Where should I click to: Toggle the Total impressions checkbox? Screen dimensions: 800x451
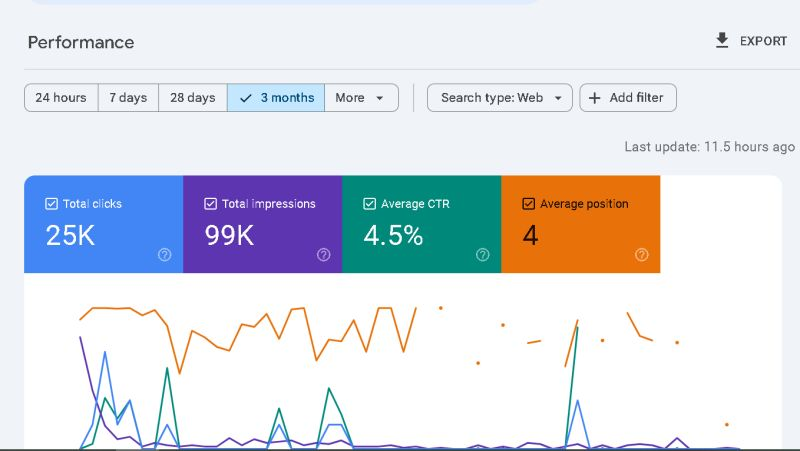210,204
